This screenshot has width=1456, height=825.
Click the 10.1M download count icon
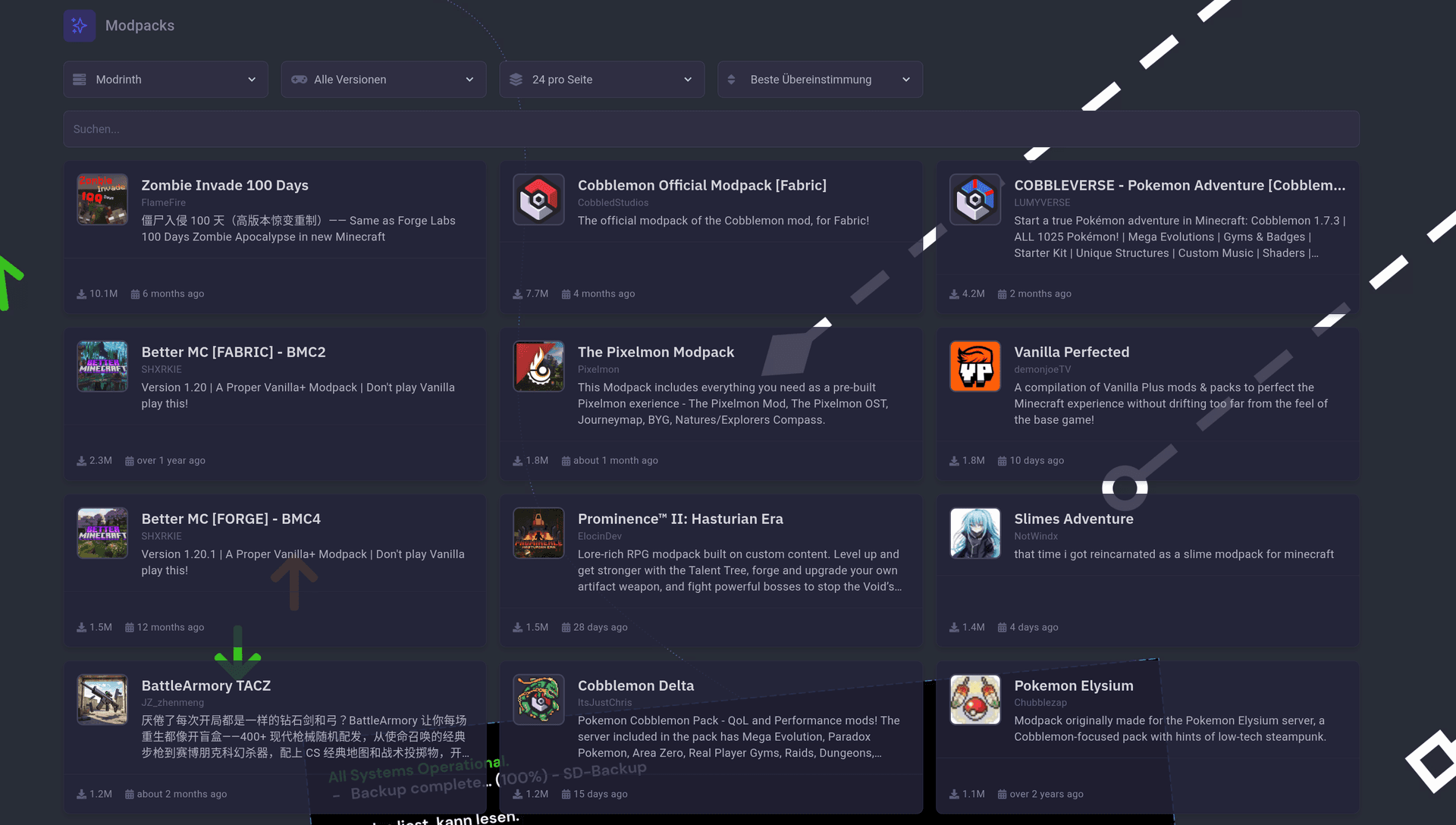pyautogui.click(x=81, y=294)
